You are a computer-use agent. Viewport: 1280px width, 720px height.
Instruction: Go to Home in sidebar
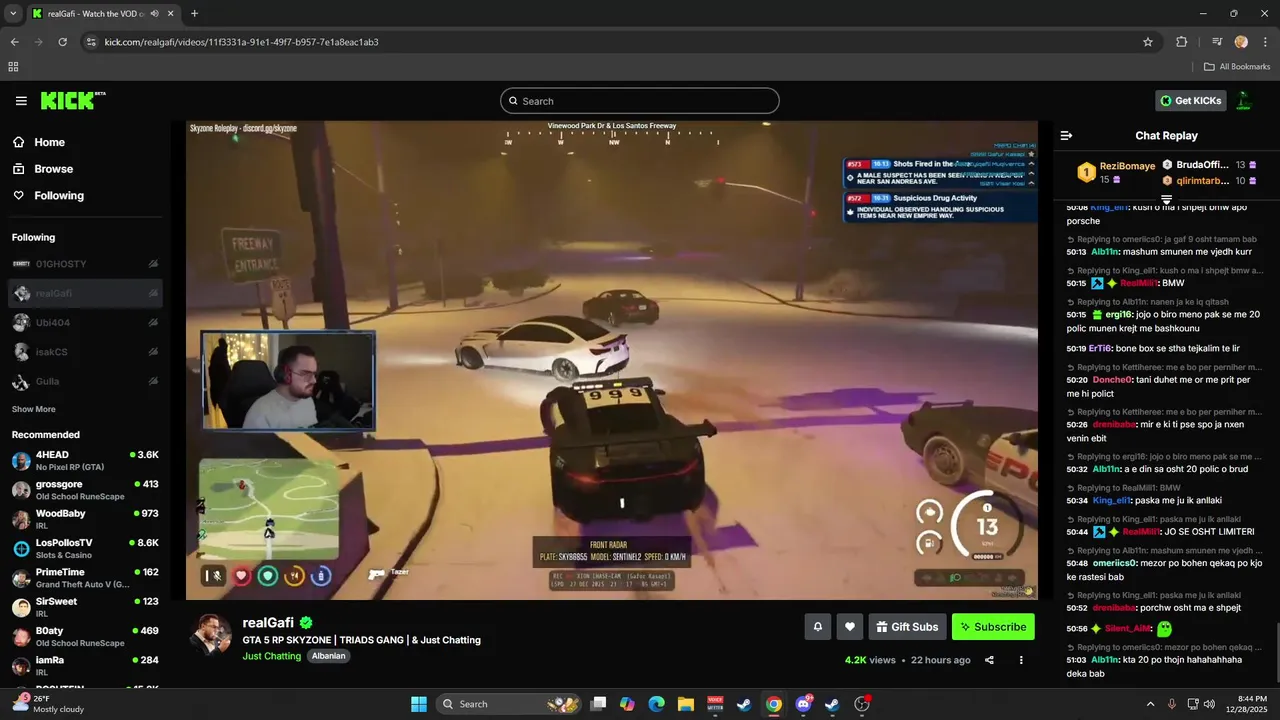pyautogui.click(x=49, y=142)
